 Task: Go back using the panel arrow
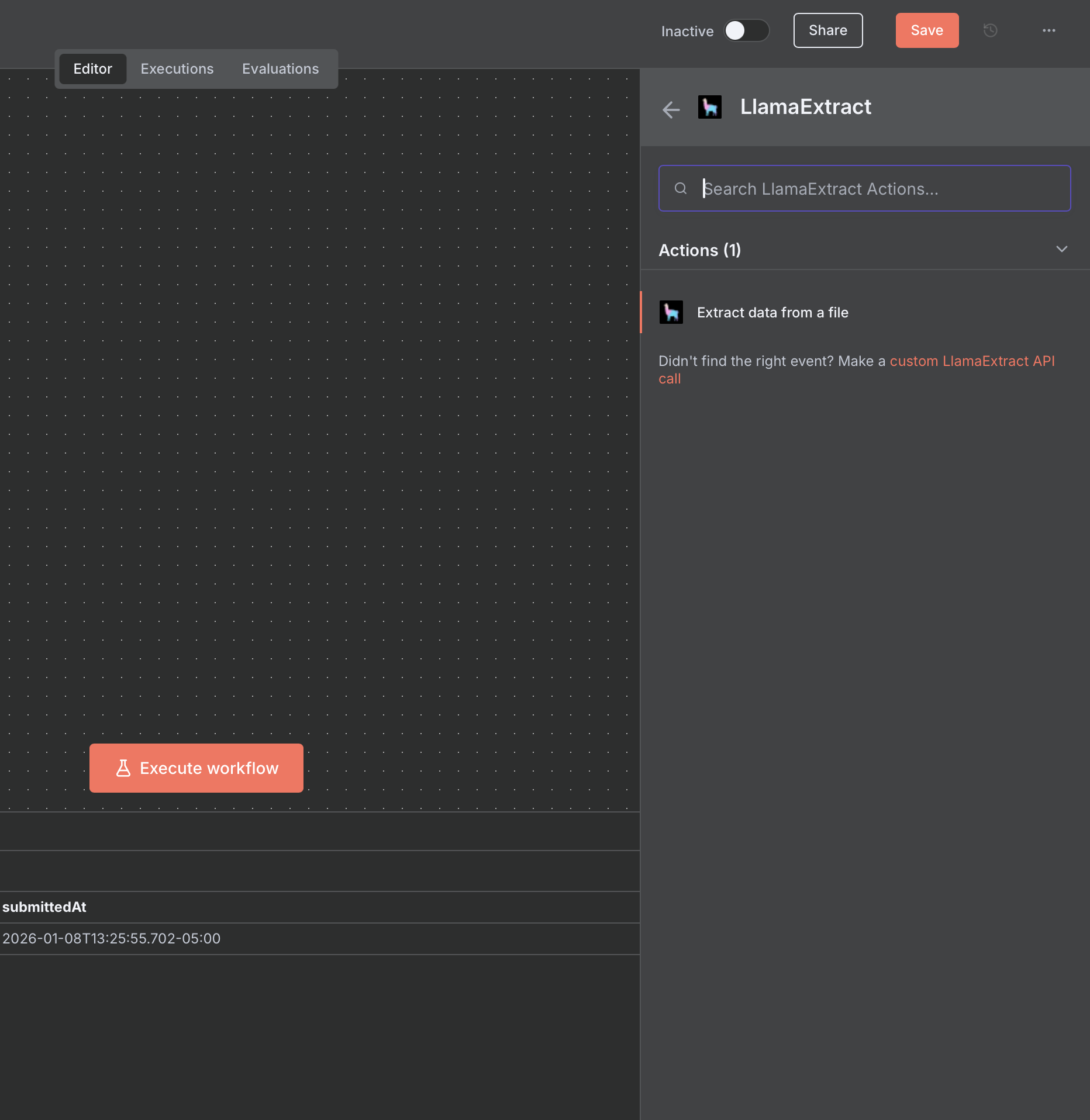(x=671, y=109)
